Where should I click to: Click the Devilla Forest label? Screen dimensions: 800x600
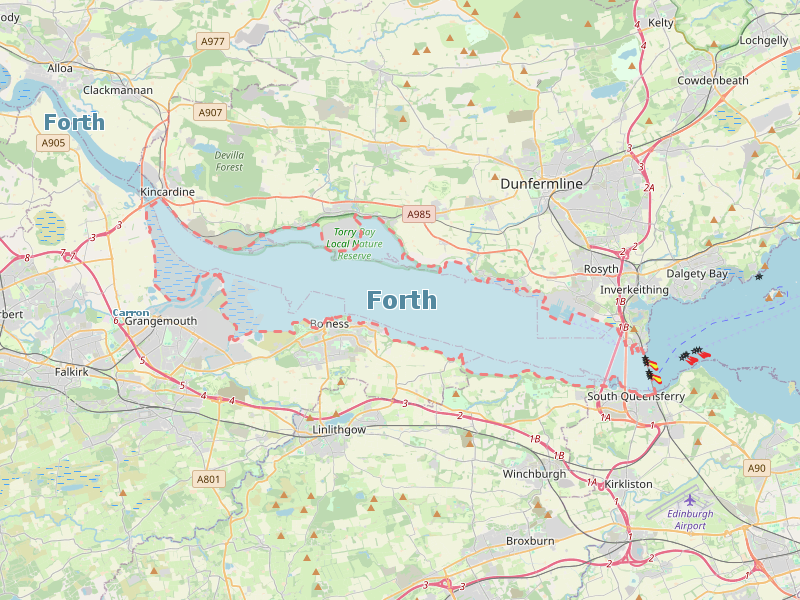coord(229,161)
